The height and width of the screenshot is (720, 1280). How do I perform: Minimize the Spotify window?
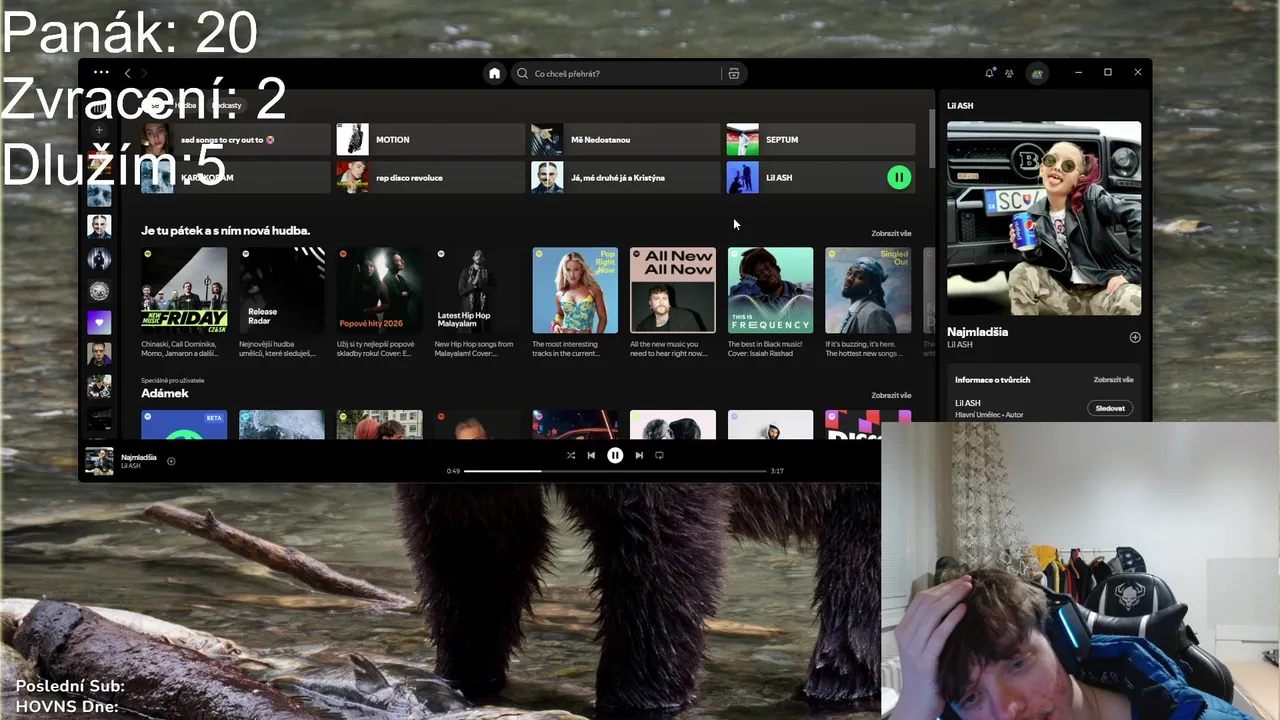click(1079, 73)
